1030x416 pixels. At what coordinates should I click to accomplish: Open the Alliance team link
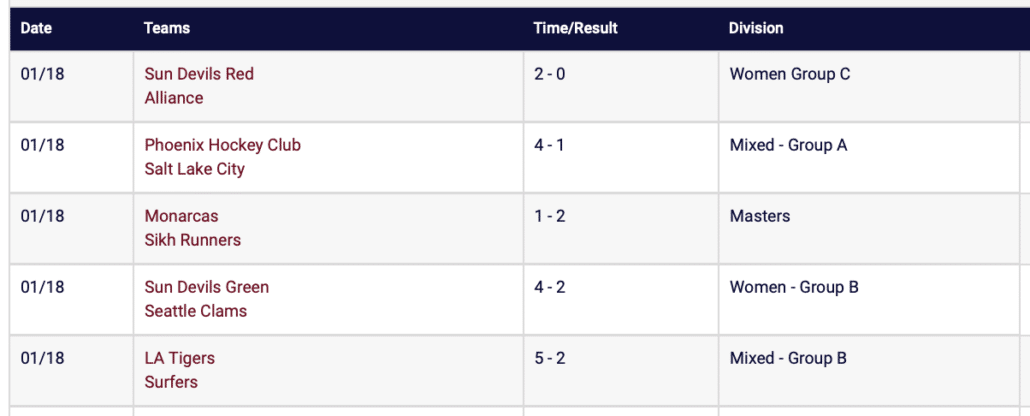[x=174, y=98]
